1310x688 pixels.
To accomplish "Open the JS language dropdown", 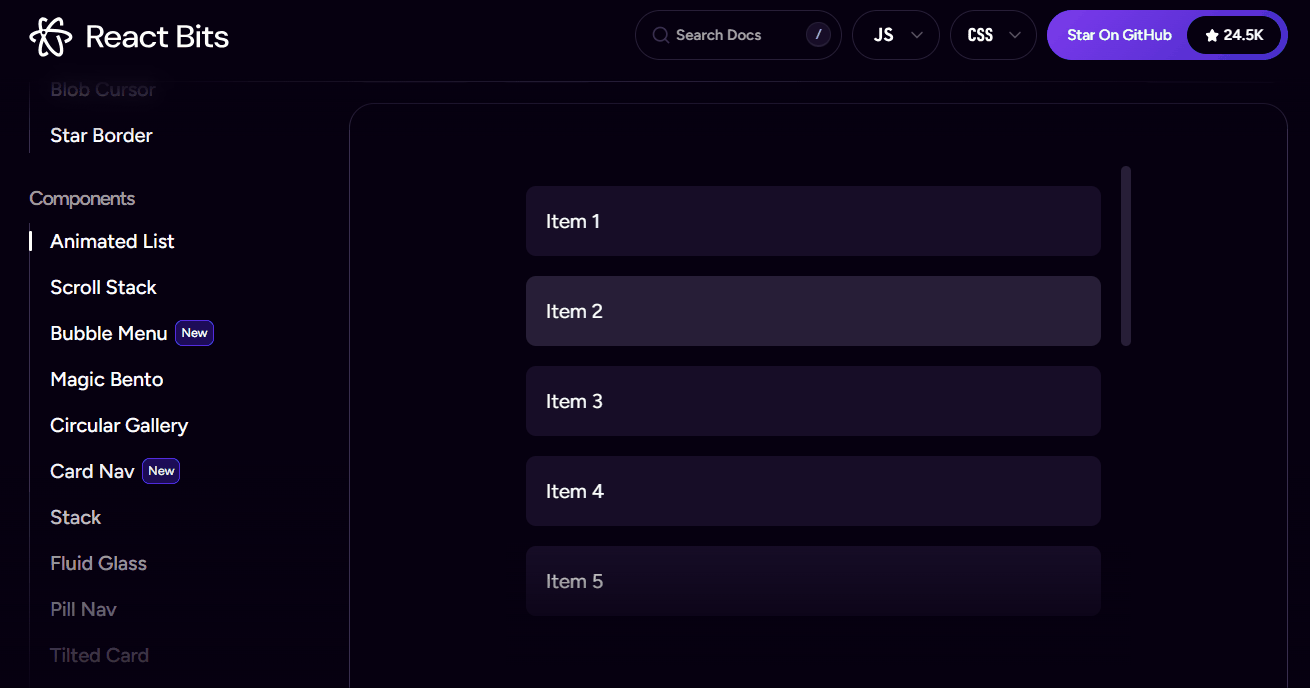I will point(895,35).
